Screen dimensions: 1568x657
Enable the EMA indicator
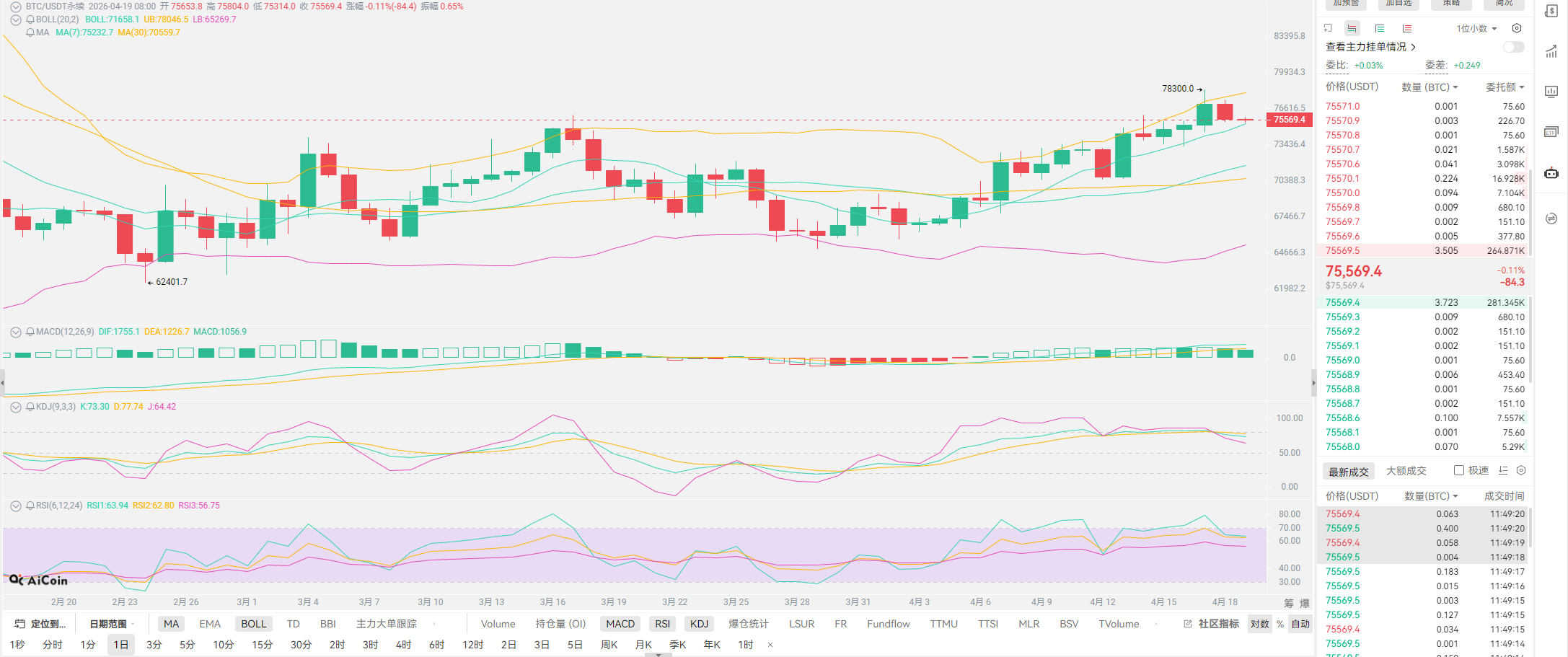click(210, 624)
